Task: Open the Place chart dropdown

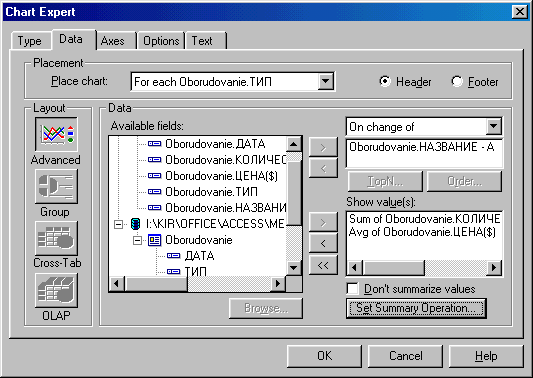Action: tap(326, 81)
